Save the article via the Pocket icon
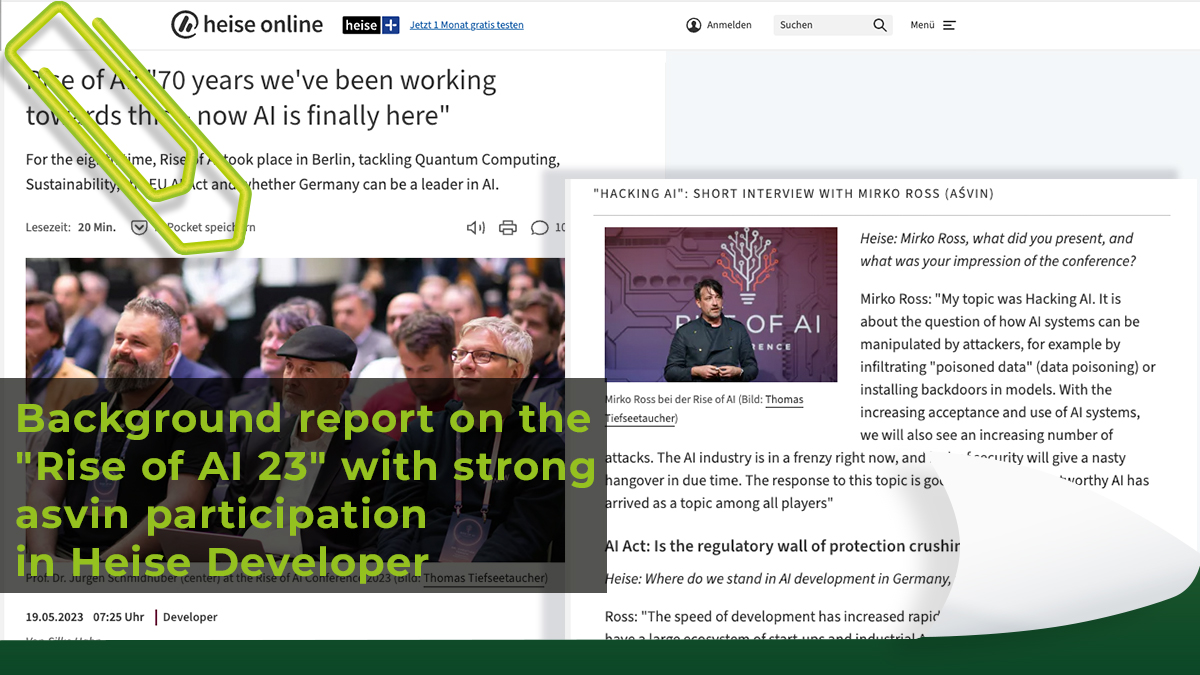Screen dimensions: 1200x675 tap(140, 228)
